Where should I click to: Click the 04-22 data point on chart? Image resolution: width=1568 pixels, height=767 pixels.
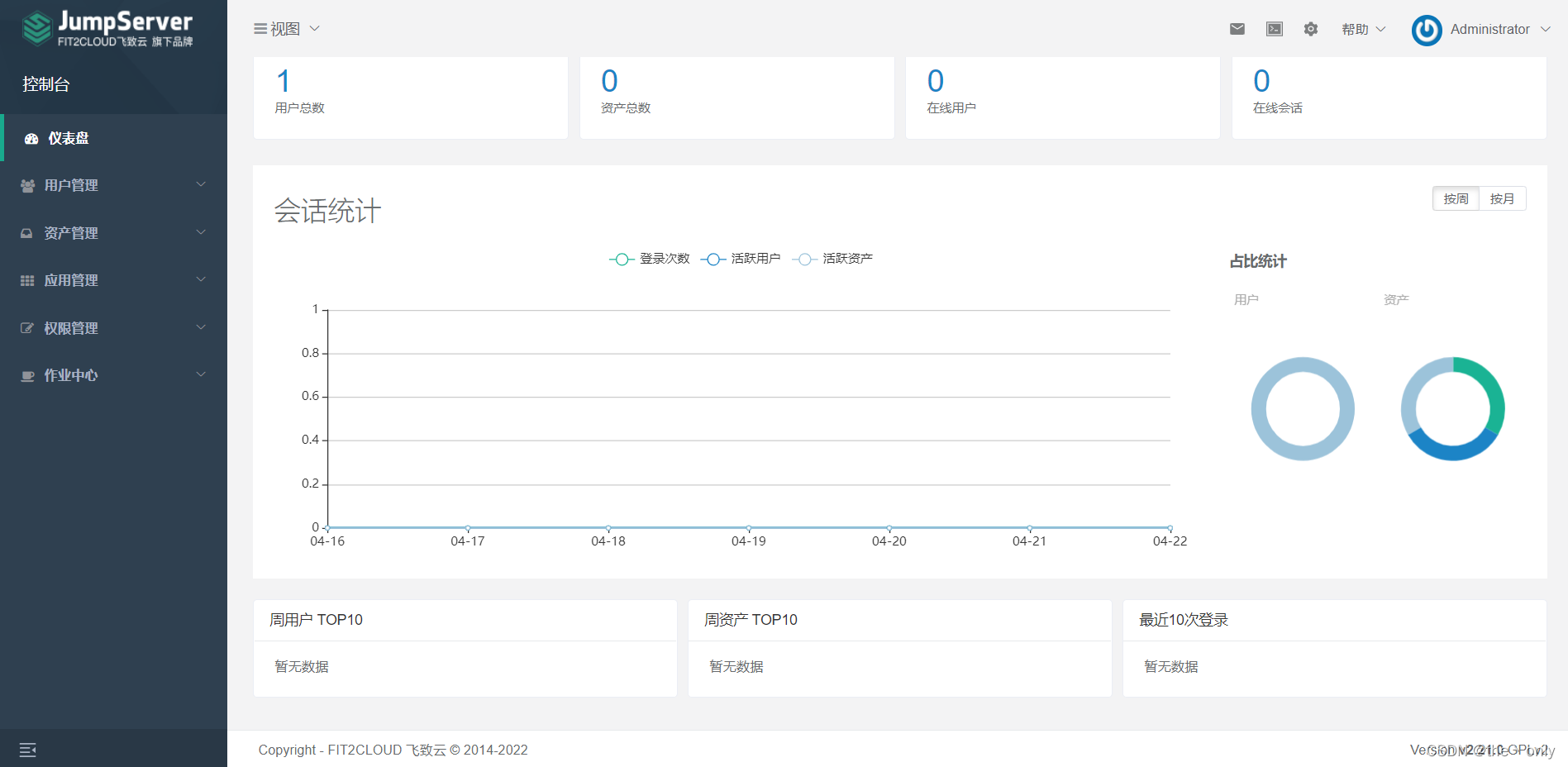[1170, 528]
